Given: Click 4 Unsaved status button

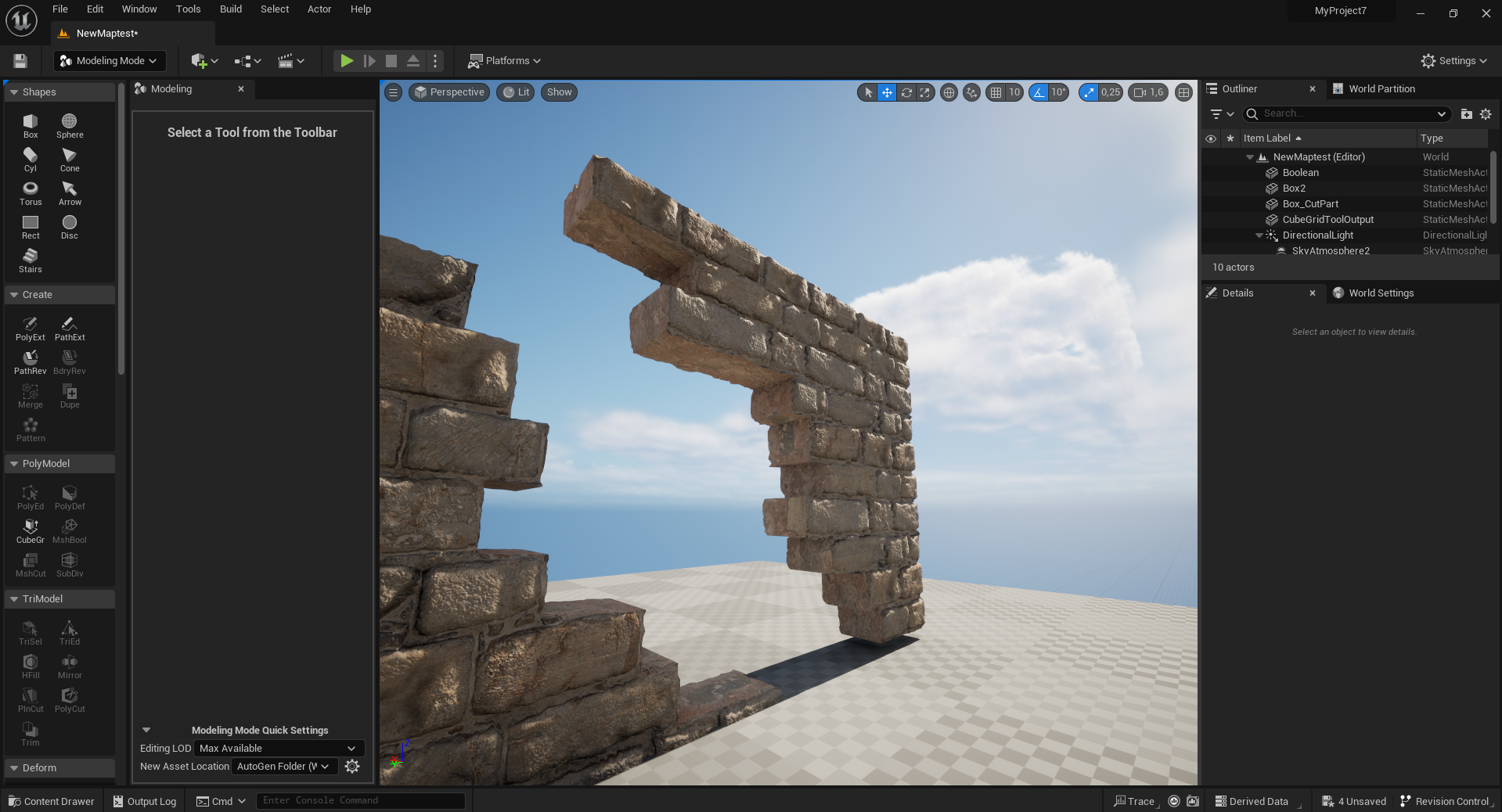Looking at the screenshot, I should pos(1354,801).
